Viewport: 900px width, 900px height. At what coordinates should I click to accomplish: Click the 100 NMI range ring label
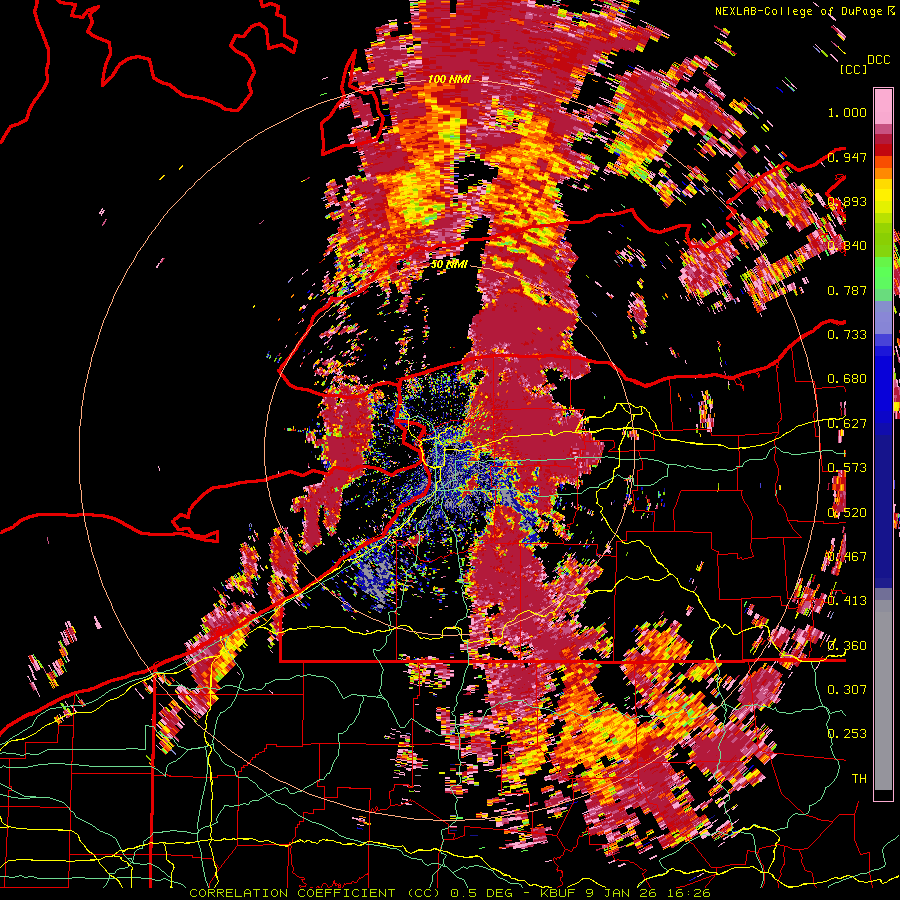(449, 79)
